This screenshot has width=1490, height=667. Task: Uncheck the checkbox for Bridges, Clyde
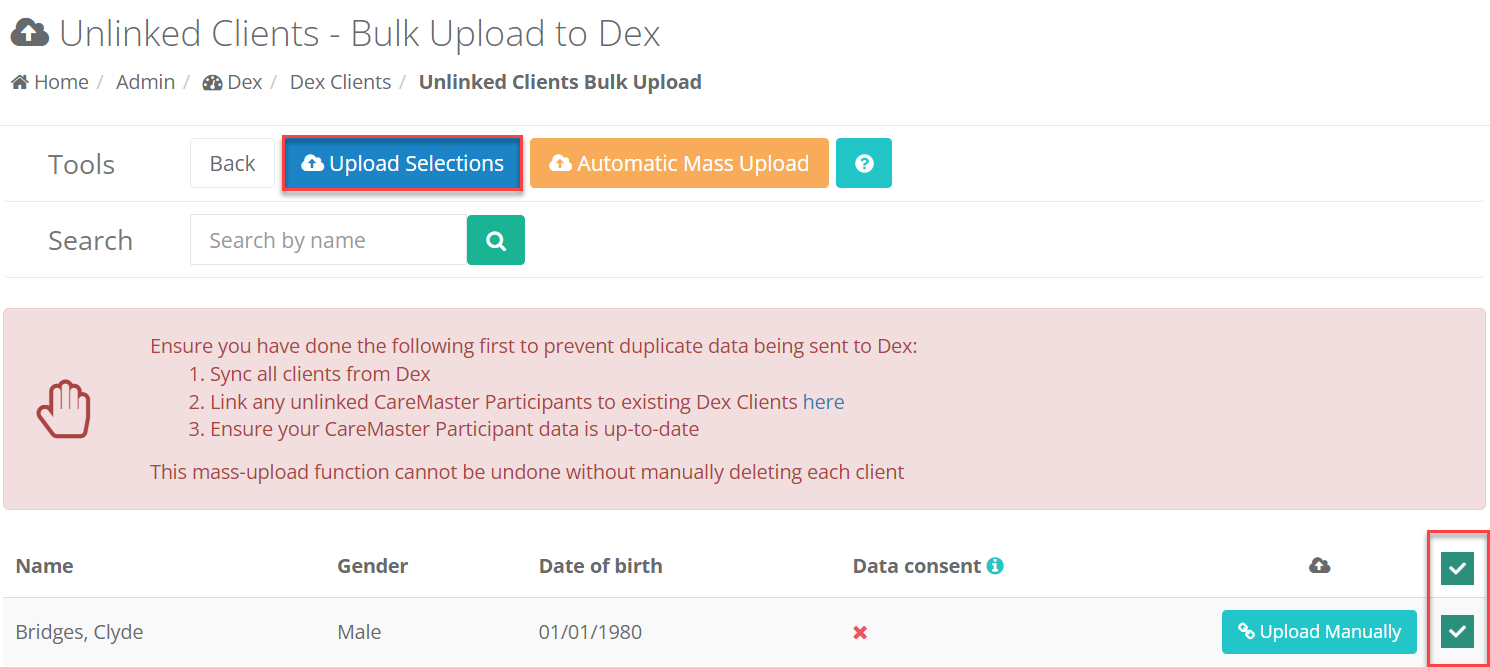1457,631
